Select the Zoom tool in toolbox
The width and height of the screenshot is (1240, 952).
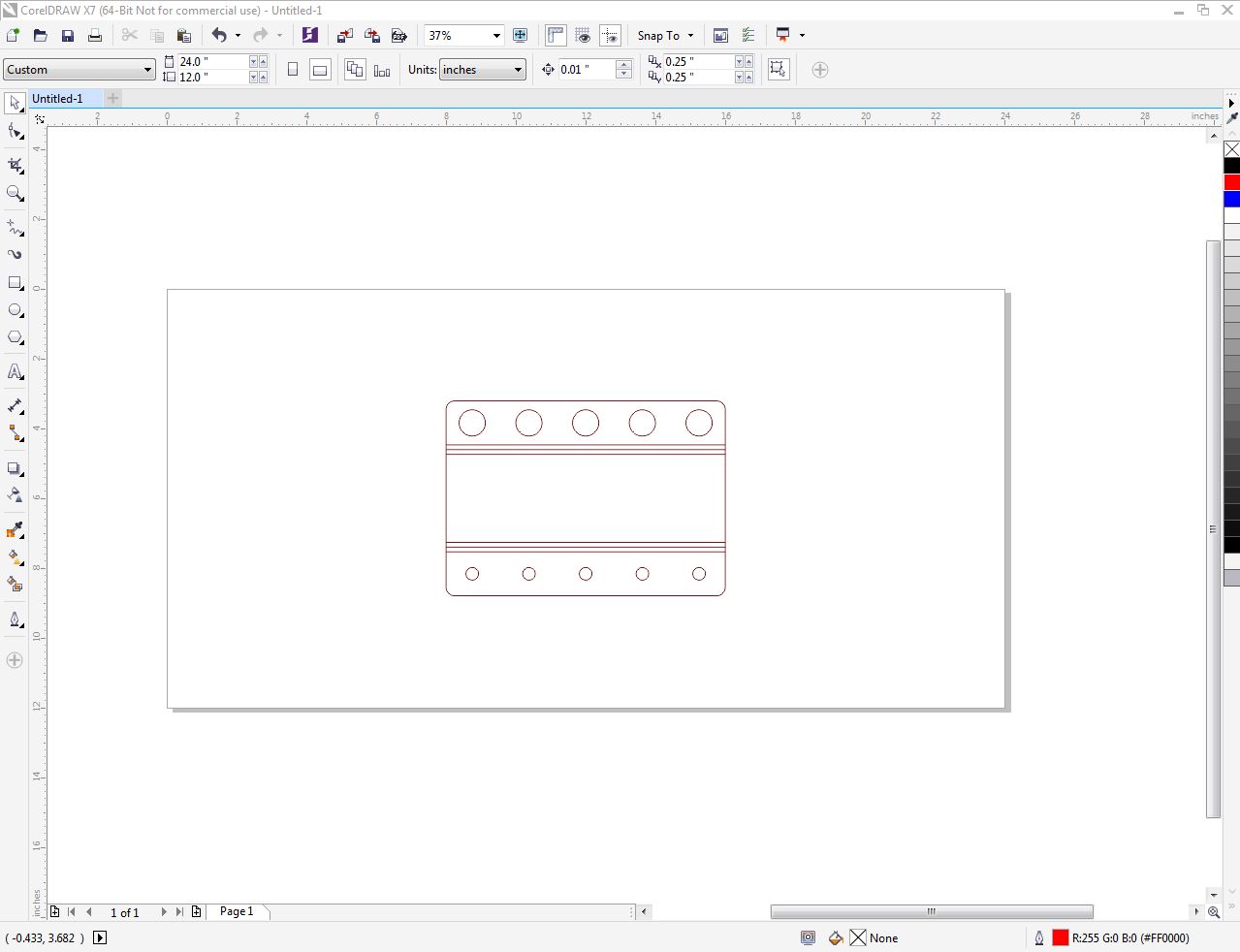[x=15, y=194]
